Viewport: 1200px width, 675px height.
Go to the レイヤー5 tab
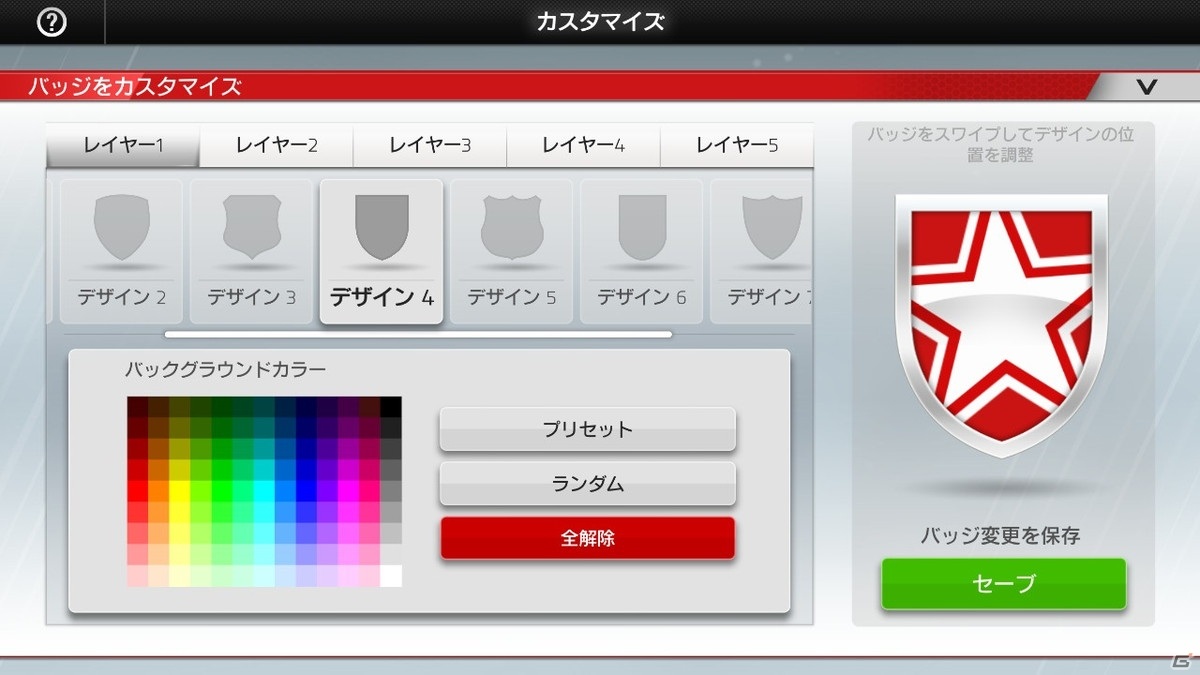pos(736,146)
